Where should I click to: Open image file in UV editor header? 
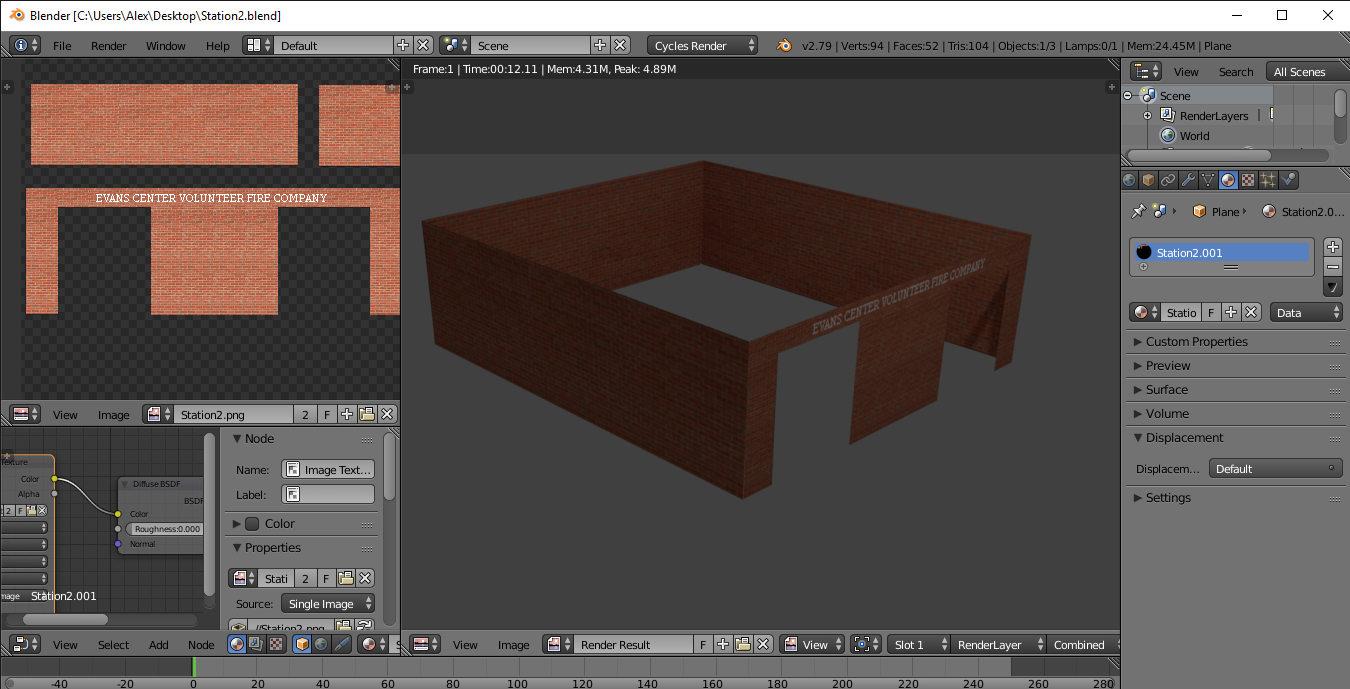(367, 414)
